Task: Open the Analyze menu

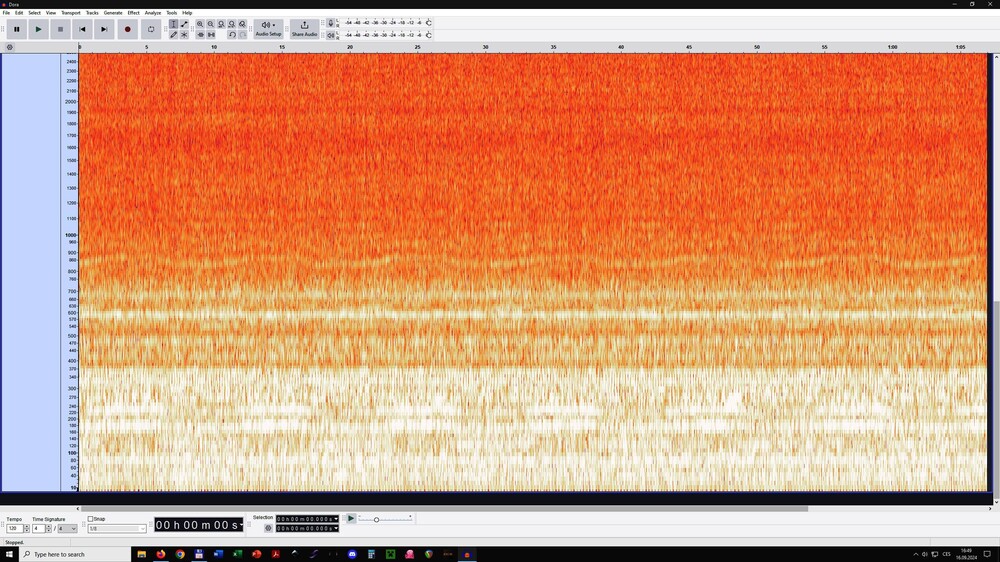Action: (x=153, y=13)
